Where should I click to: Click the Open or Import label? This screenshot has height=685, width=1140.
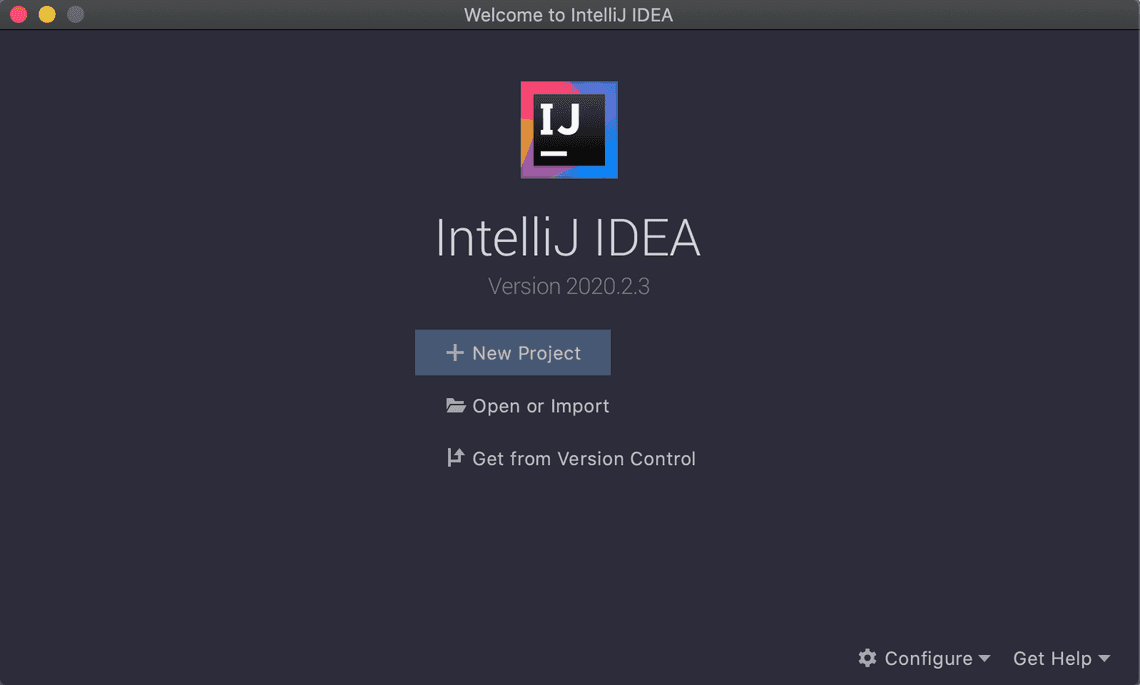541,405
